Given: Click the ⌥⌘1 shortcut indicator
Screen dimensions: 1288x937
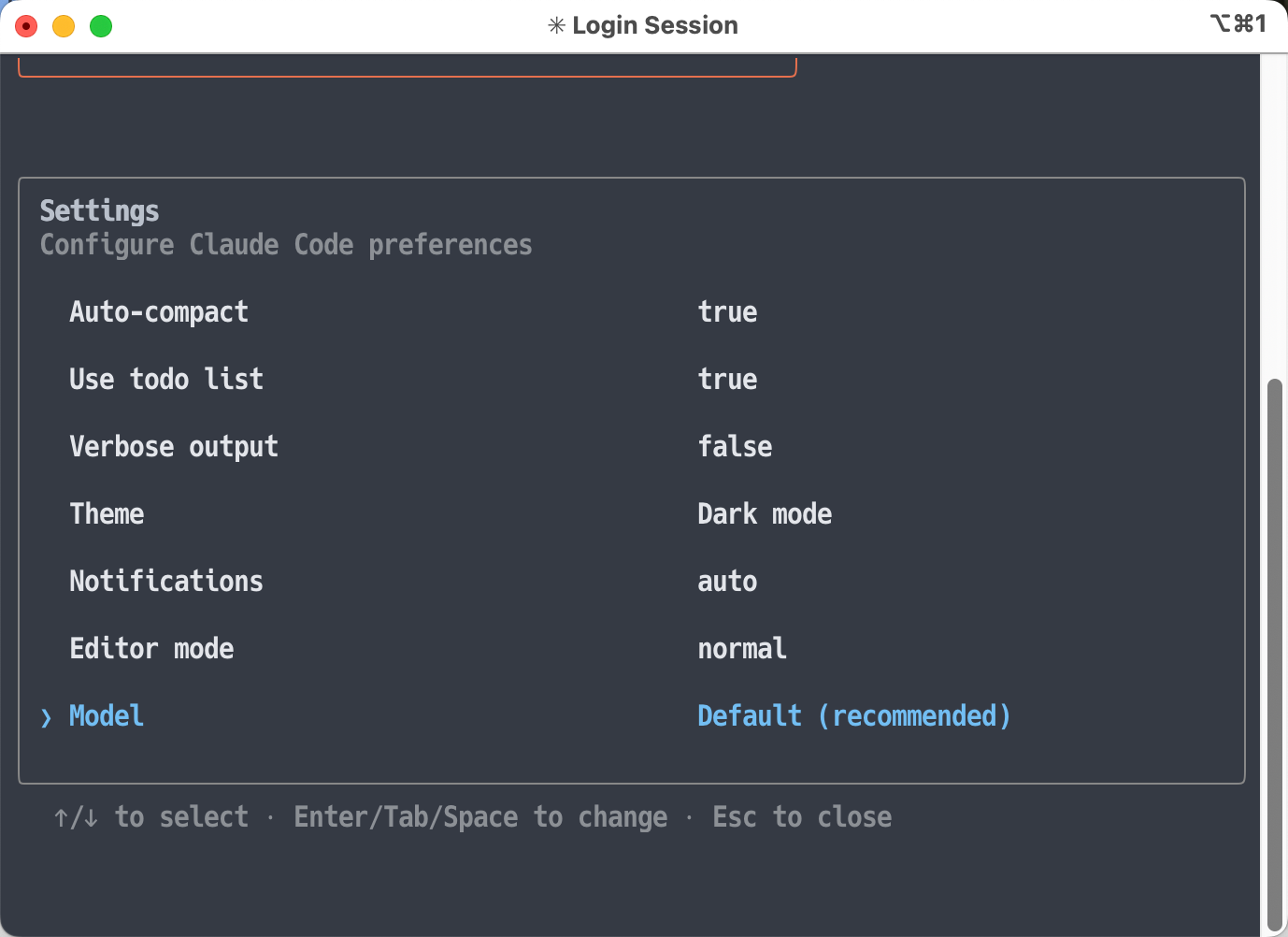Looking at the screenshot, I should 1238,24.
